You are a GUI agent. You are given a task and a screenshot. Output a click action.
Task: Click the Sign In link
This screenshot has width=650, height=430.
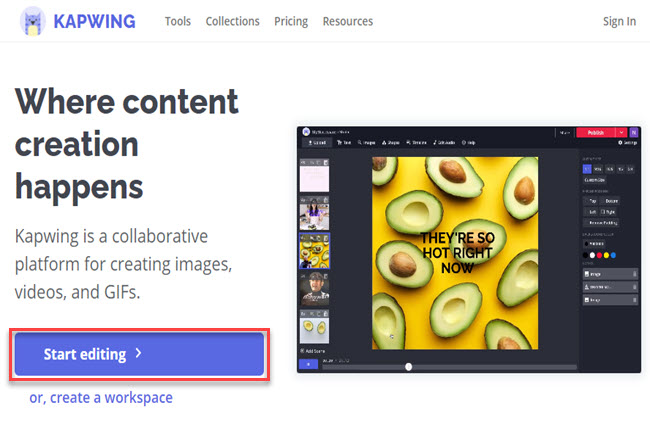(x=619, y=21)
